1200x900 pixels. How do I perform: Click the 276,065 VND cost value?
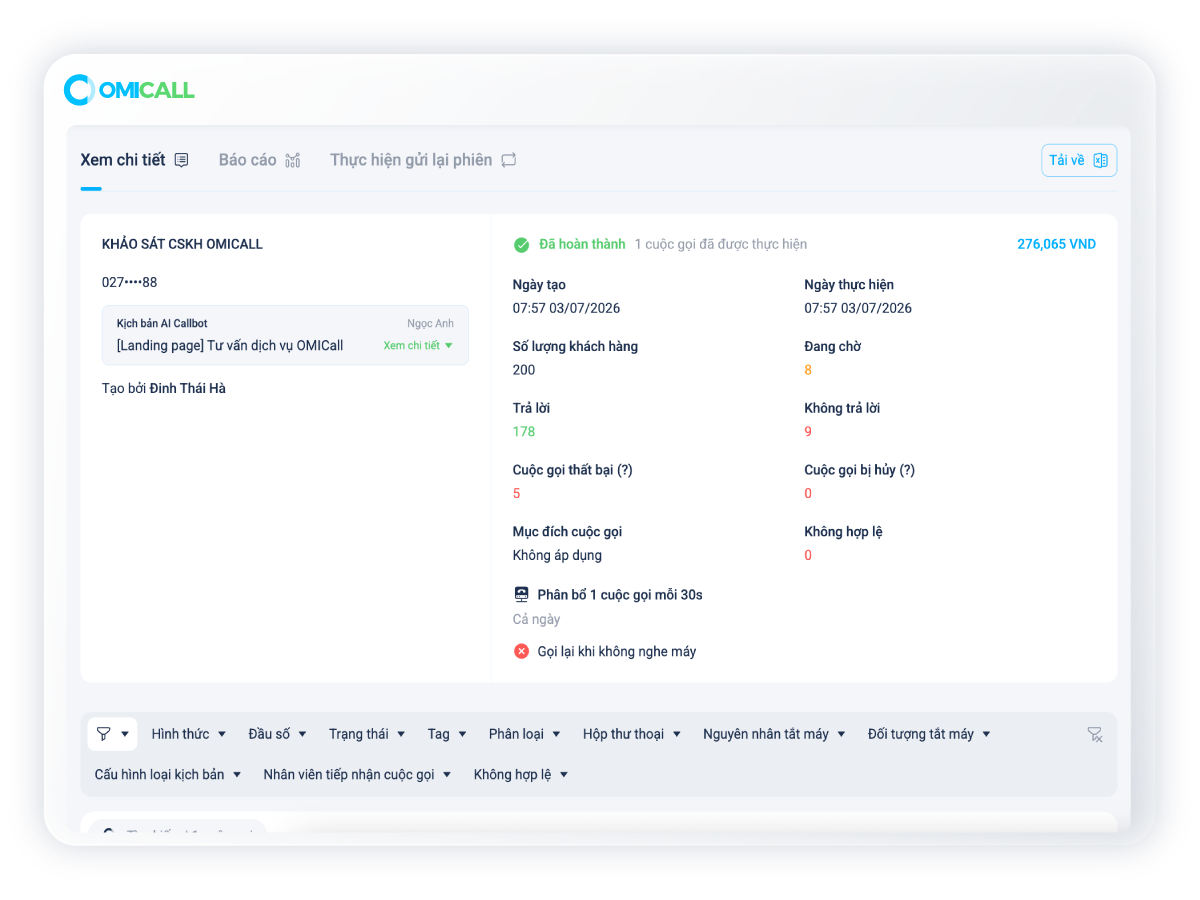coord(1056,244)
